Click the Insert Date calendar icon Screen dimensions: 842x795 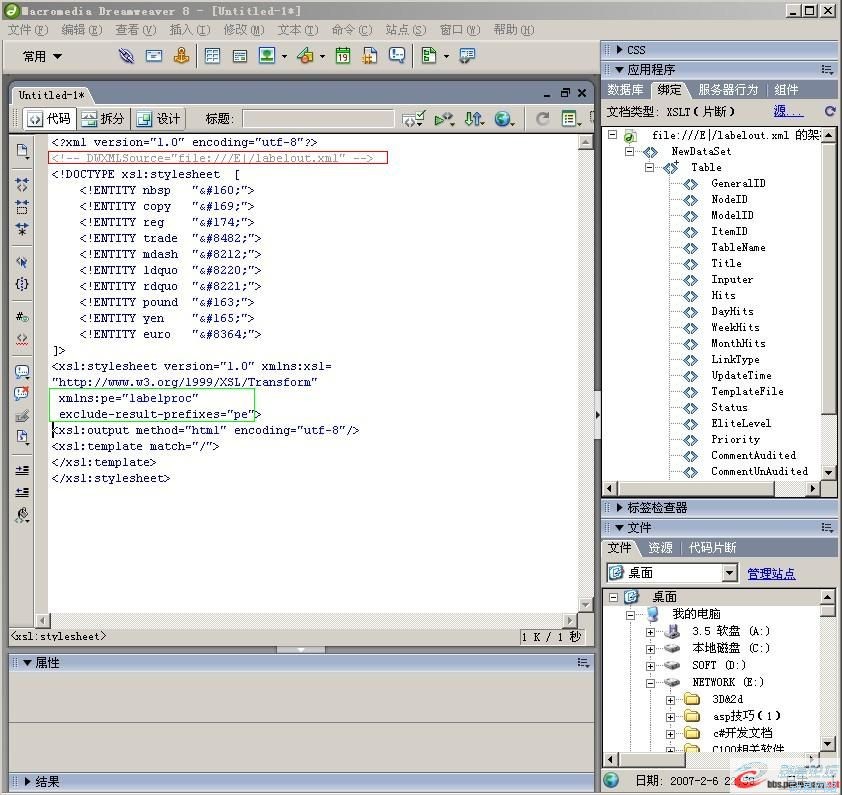[x=343, y=56]
